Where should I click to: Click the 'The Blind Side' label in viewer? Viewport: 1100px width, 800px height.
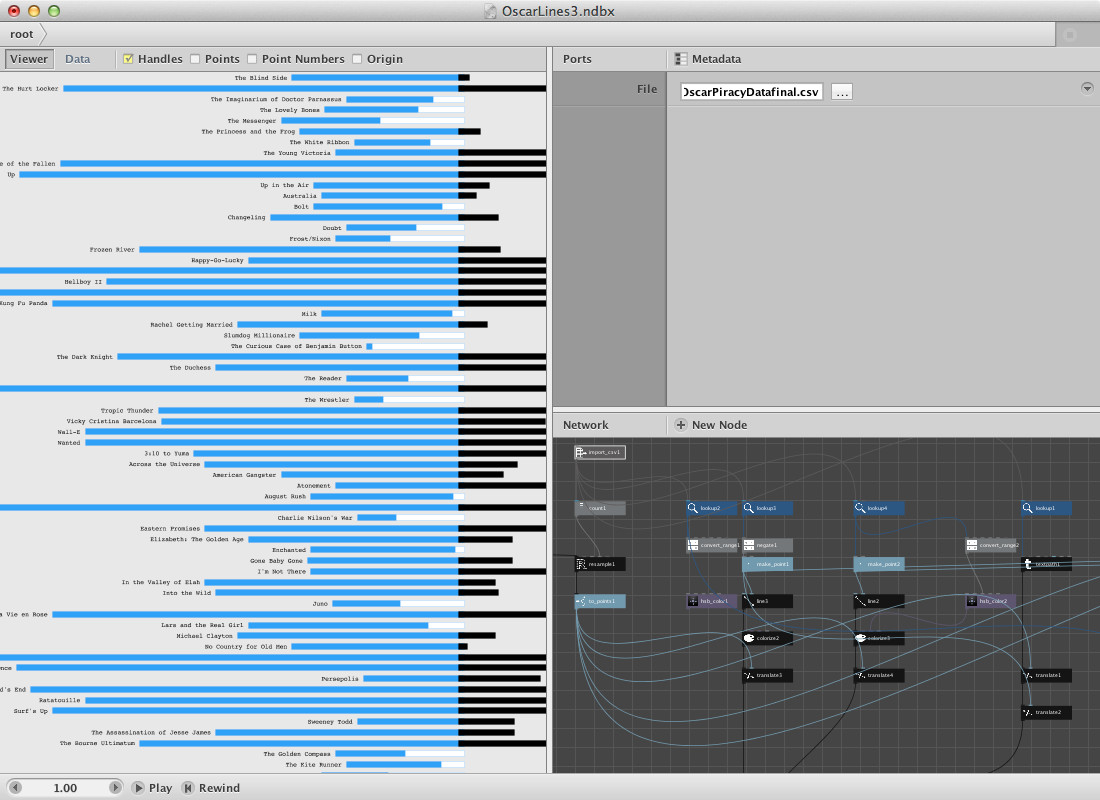[x=261, y=78]
